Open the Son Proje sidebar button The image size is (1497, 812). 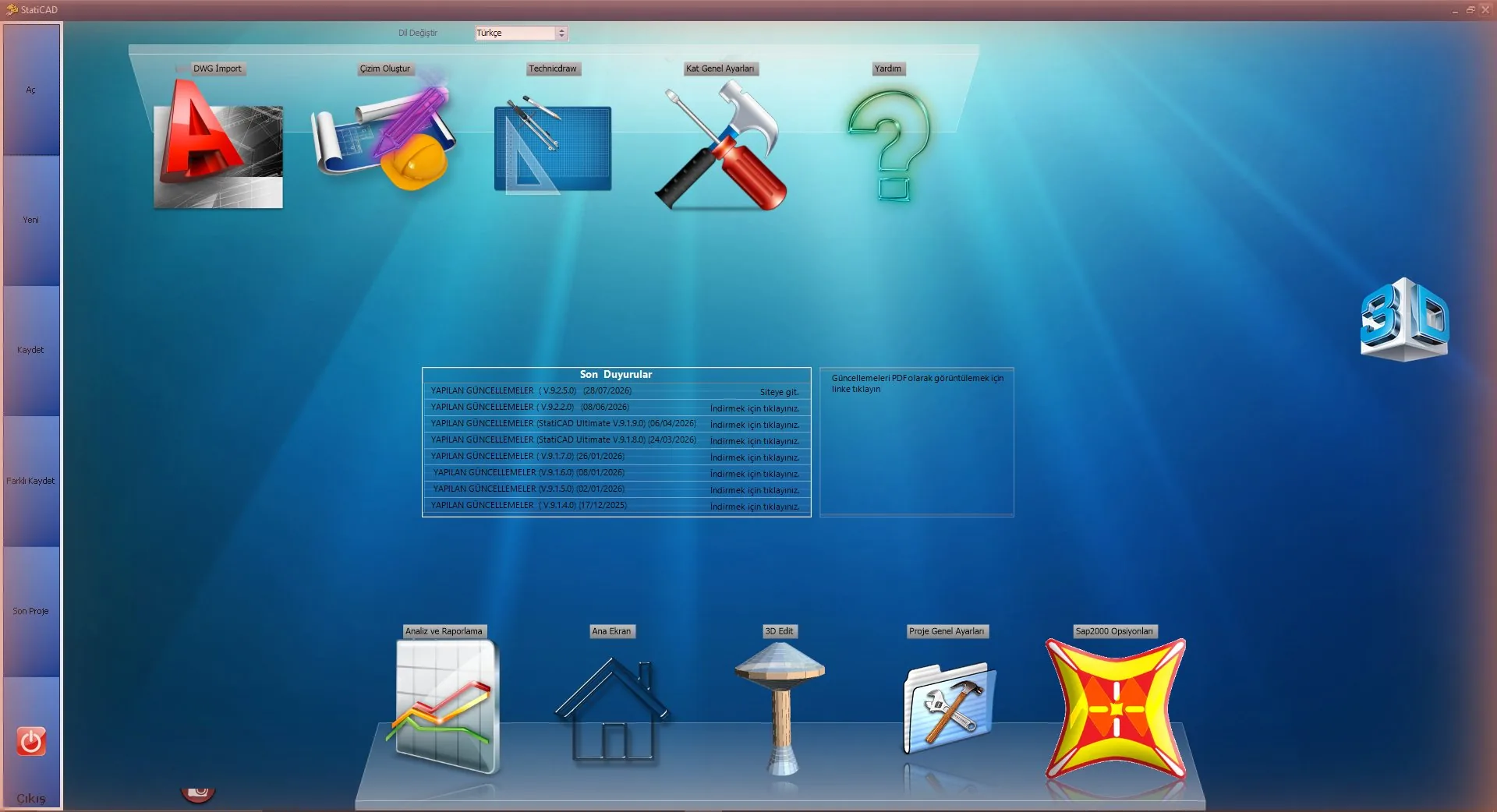[31, 611]
